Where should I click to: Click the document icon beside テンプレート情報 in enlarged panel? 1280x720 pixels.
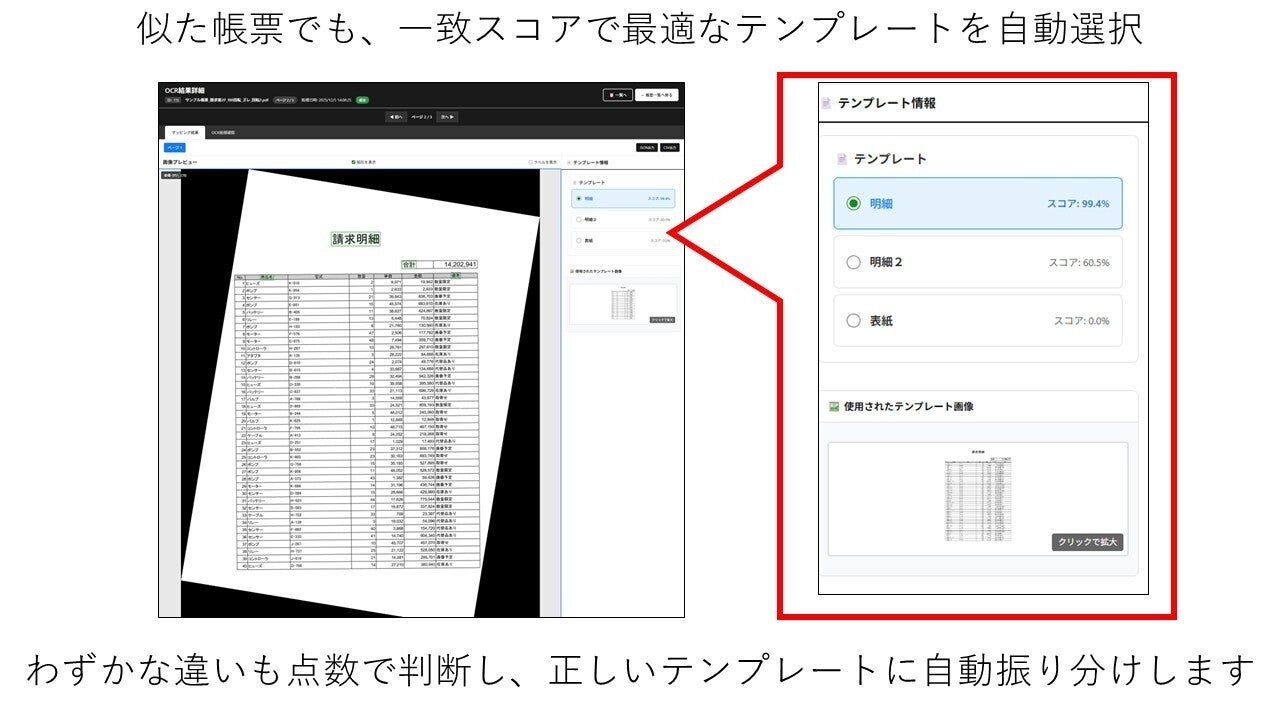point(826,103)
